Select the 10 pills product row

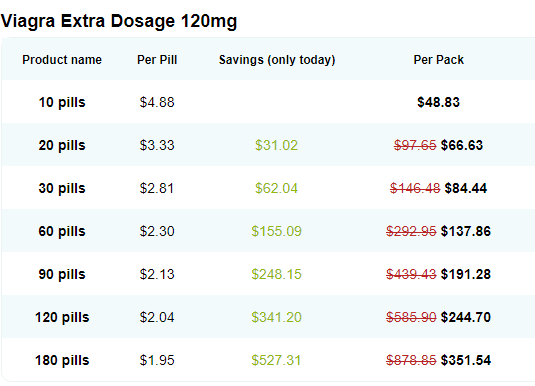click(268, 102)
